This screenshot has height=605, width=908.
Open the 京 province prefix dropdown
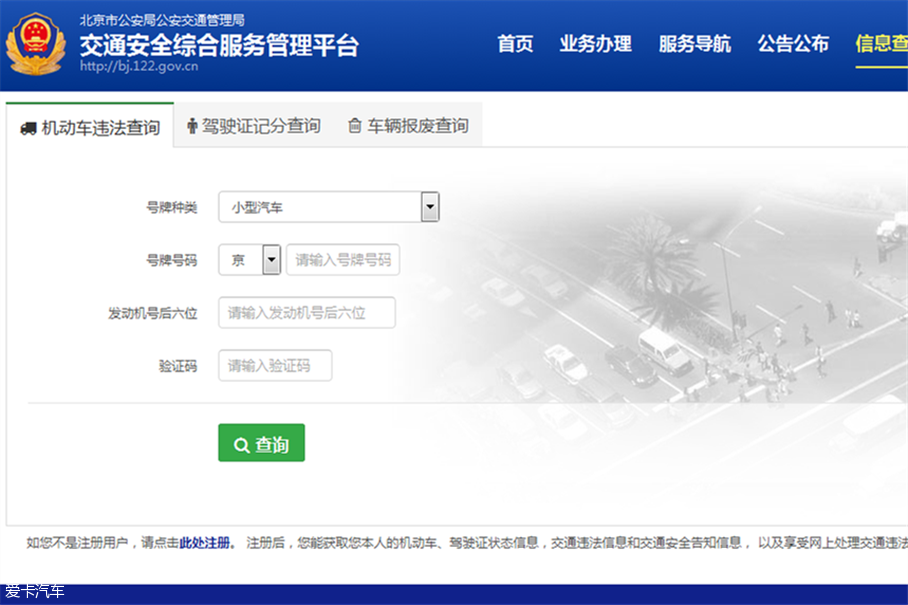[x=271, y=260]
